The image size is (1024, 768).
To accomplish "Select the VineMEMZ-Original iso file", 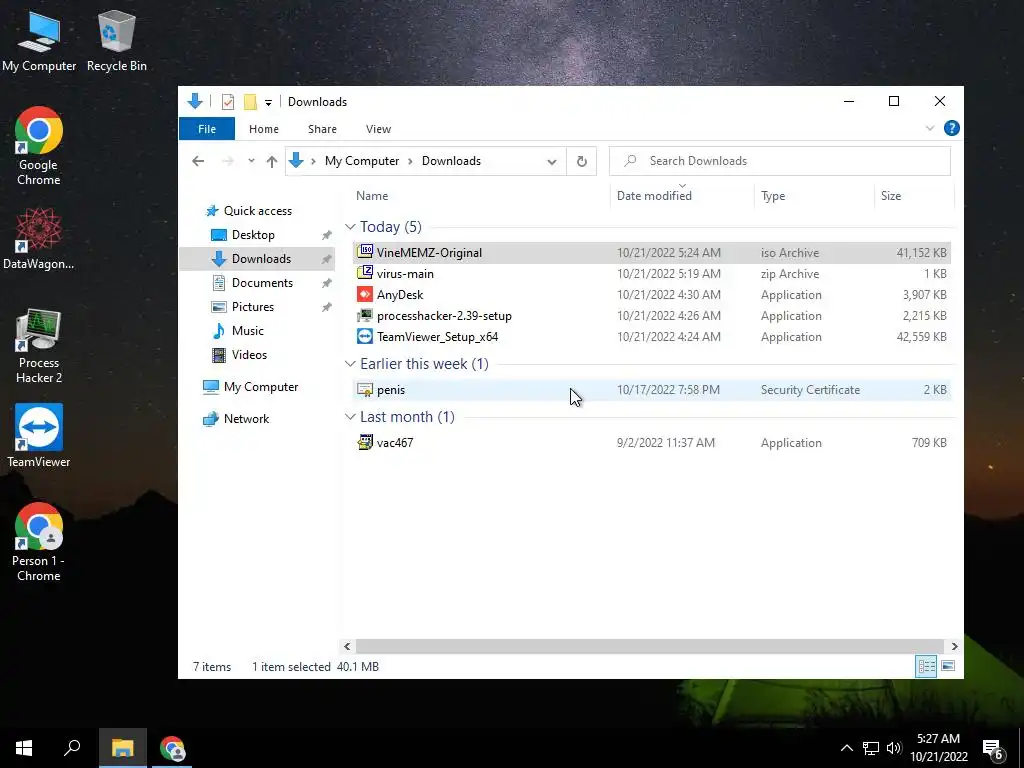I will [x=651, y=253].
